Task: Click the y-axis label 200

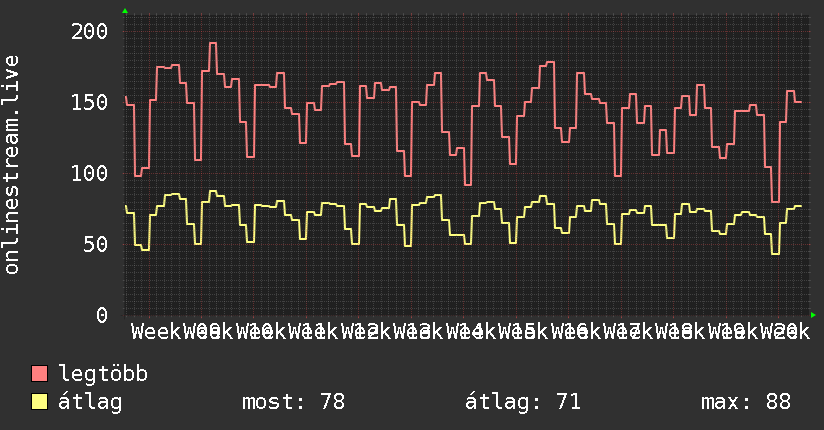Action: point(90,32)
